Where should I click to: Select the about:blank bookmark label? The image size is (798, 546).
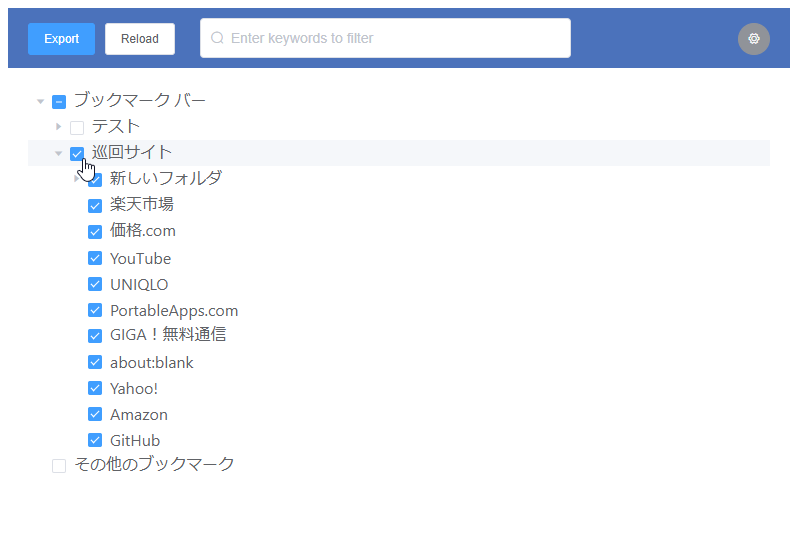pyautogui.click(x=152, y=362)
